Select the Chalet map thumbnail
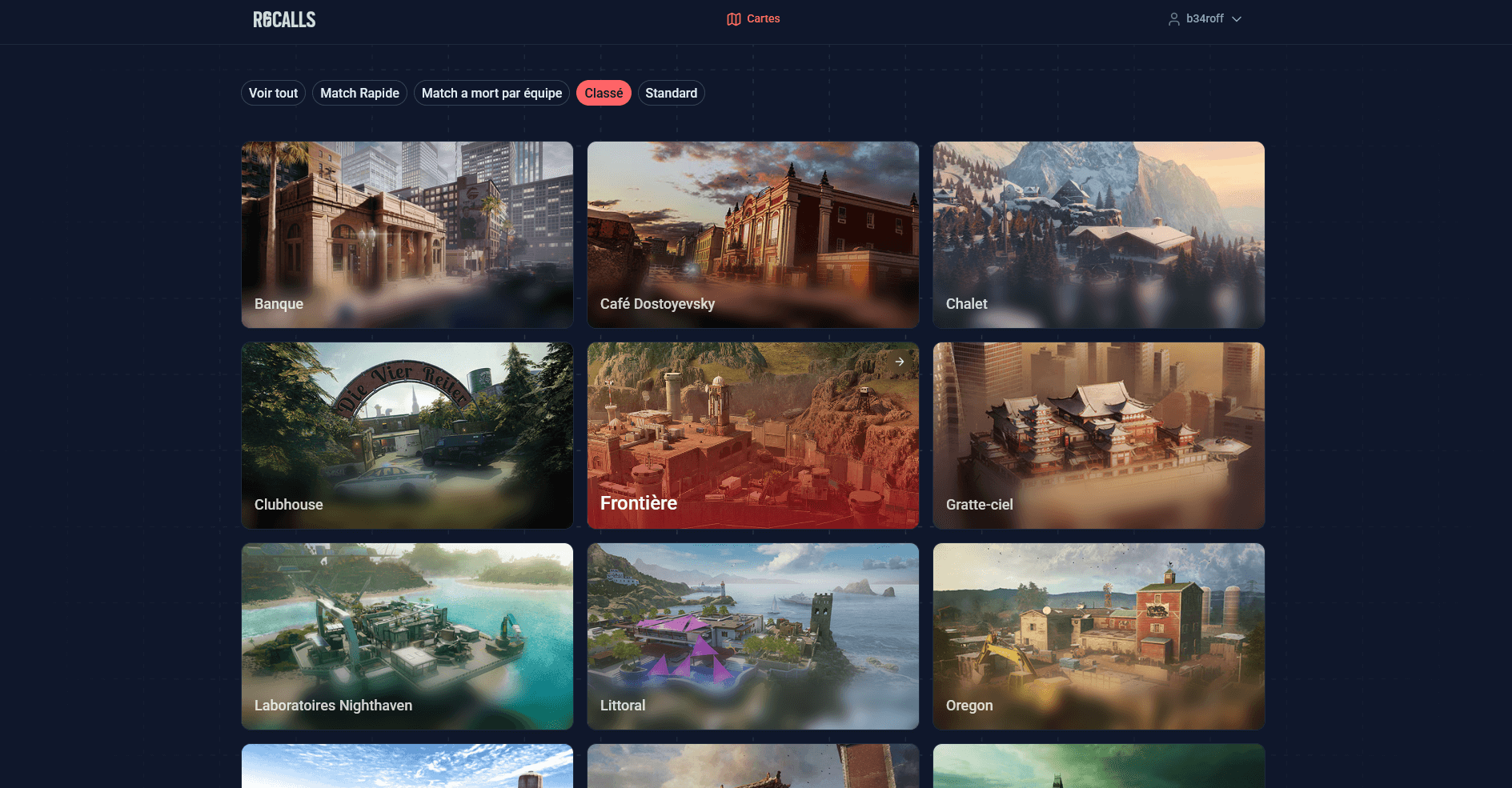1512x788 pixels. coord(1098,234)
